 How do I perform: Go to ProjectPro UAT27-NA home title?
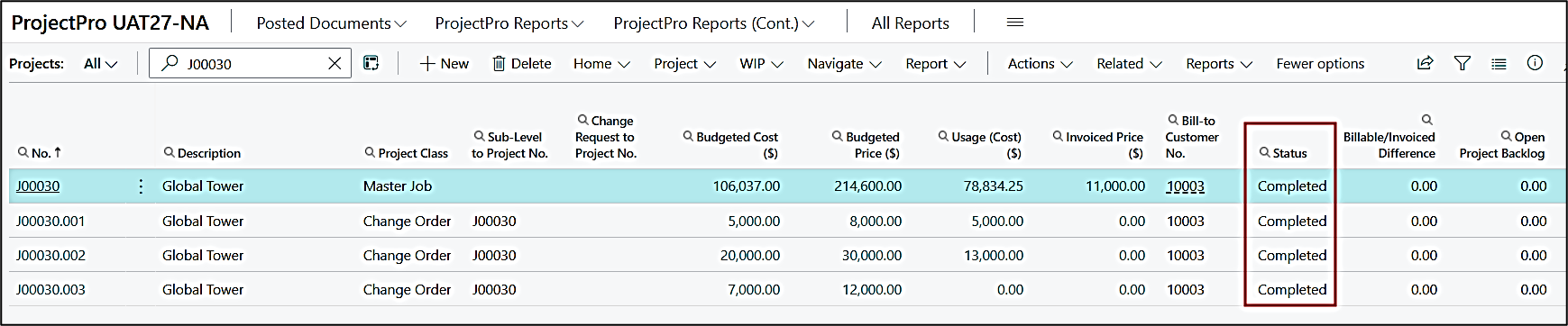click(110, 23)
